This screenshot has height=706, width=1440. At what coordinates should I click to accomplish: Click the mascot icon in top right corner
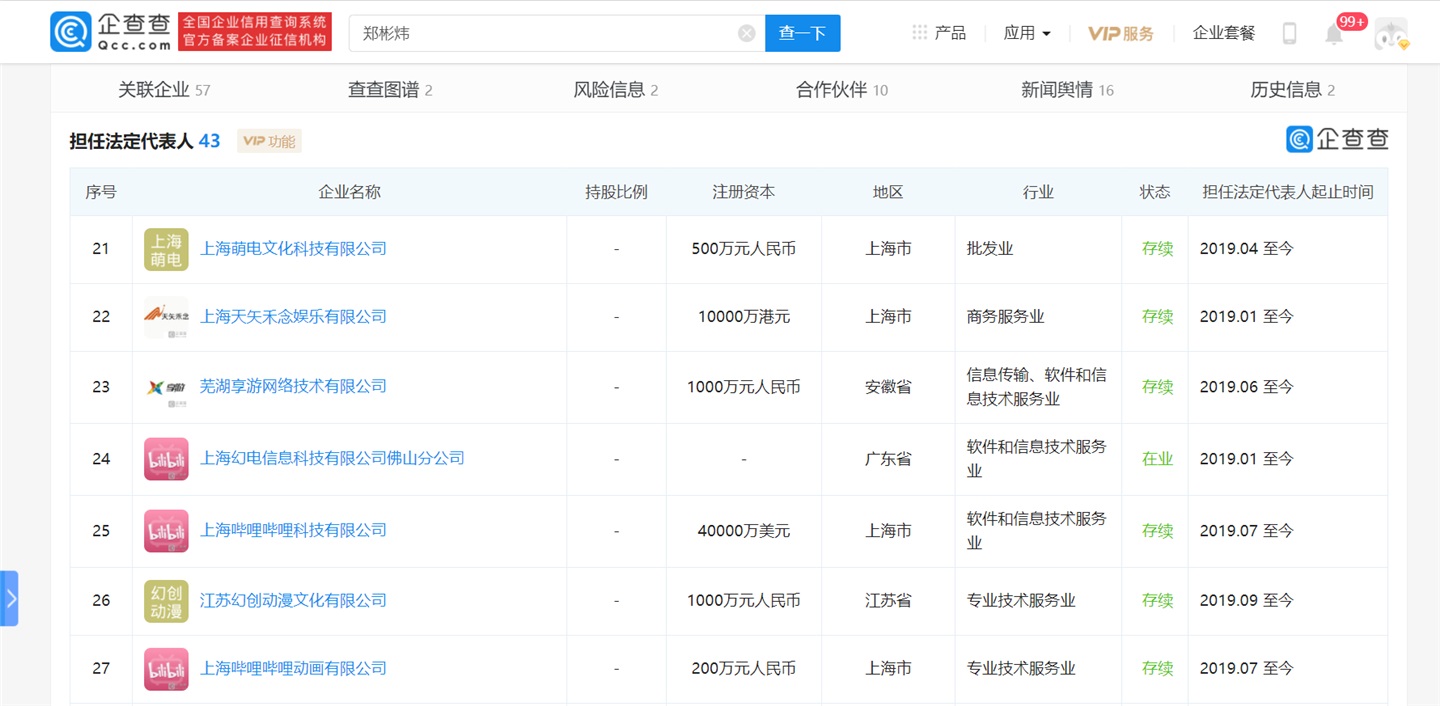(1391, 34)
